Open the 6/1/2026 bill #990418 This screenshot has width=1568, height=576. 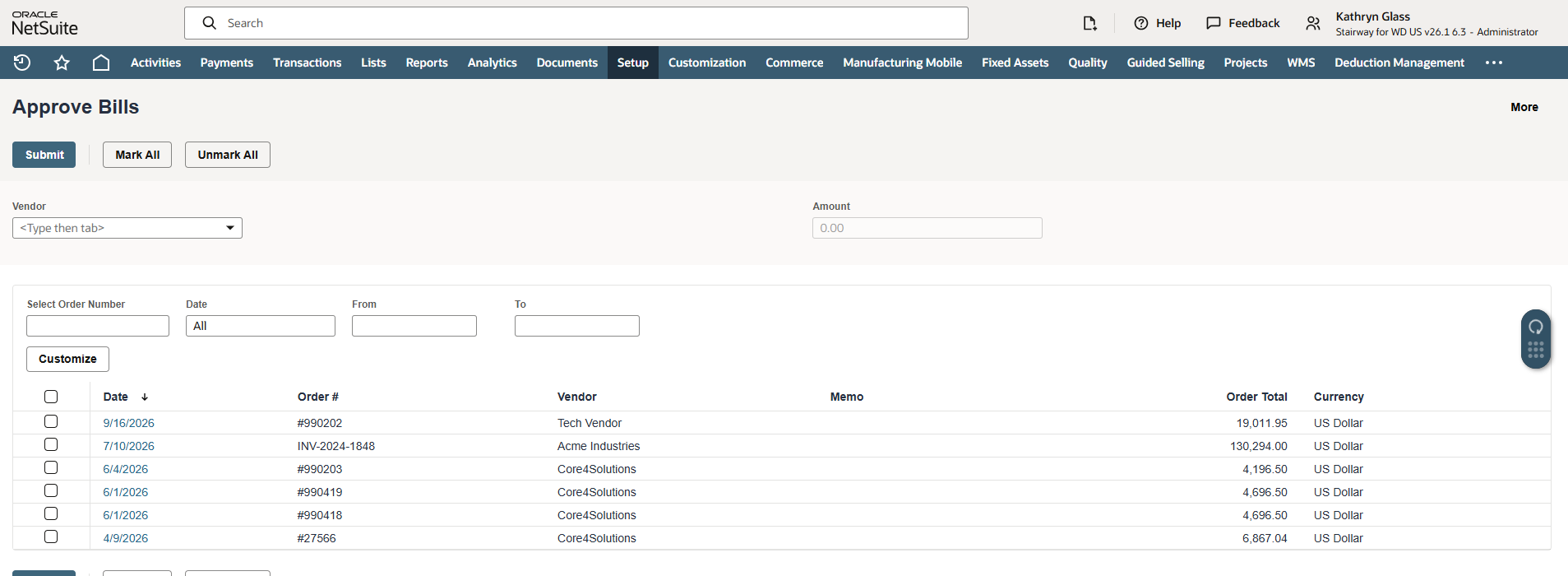(125, 515)
